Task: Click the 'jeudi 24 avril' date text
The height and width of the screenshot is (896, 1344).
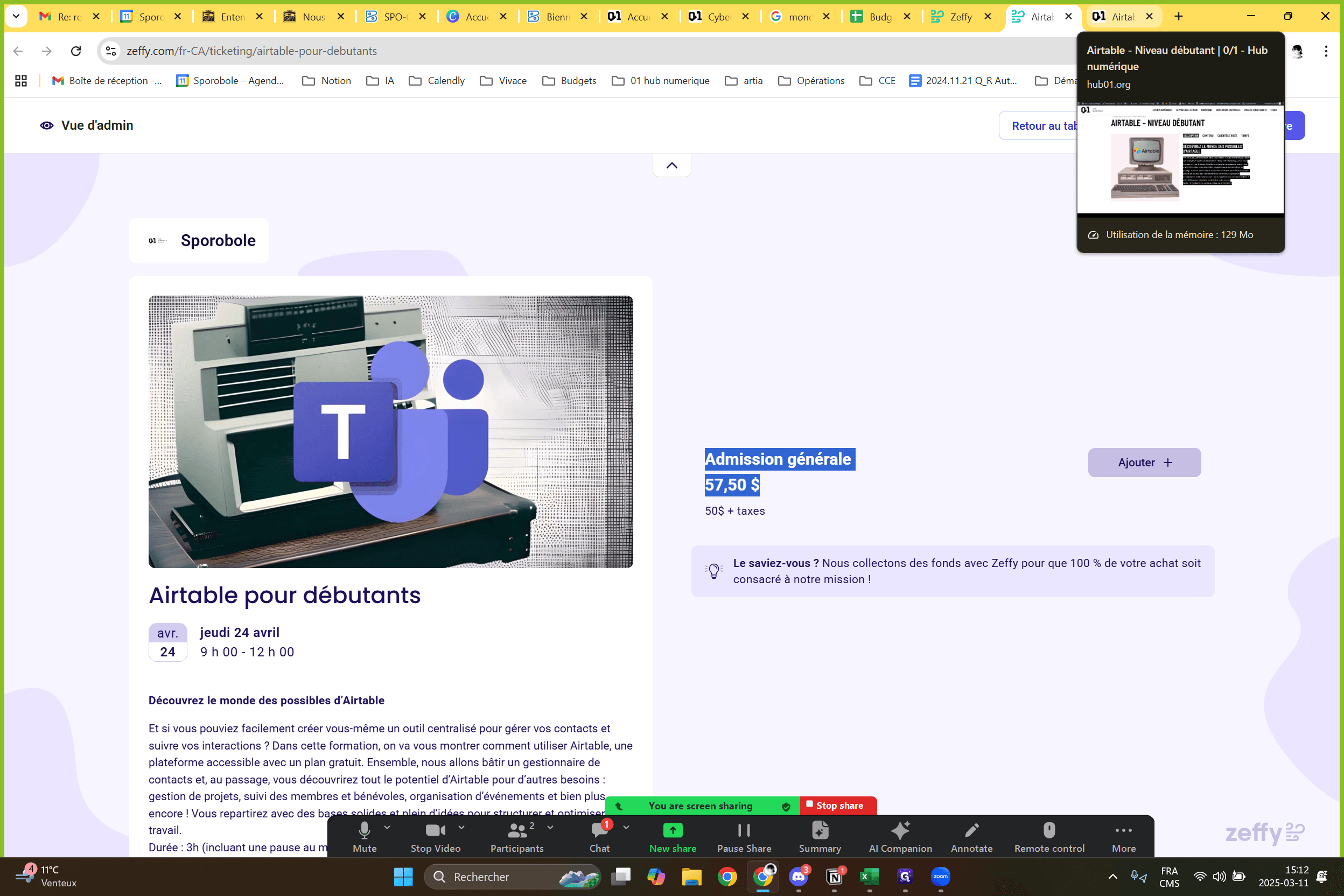Action: click(x=240, y=633)
